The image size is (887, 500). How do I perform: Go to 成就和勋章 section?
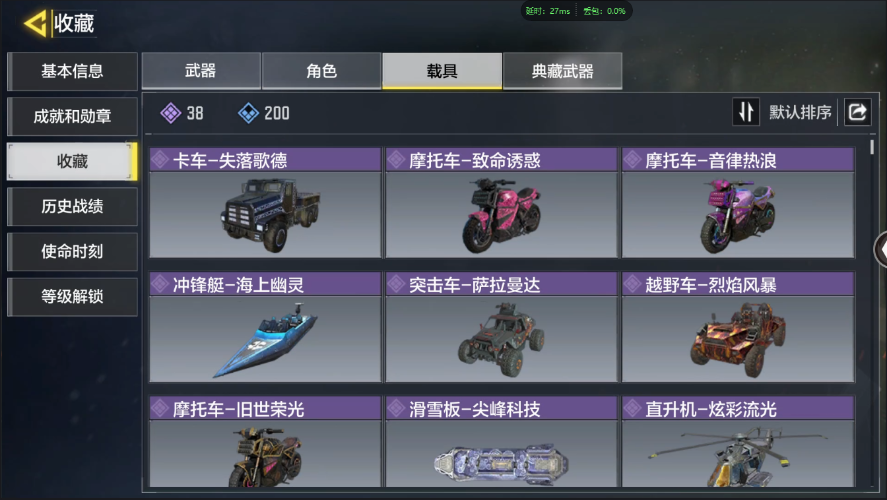(x=72, y=117)
